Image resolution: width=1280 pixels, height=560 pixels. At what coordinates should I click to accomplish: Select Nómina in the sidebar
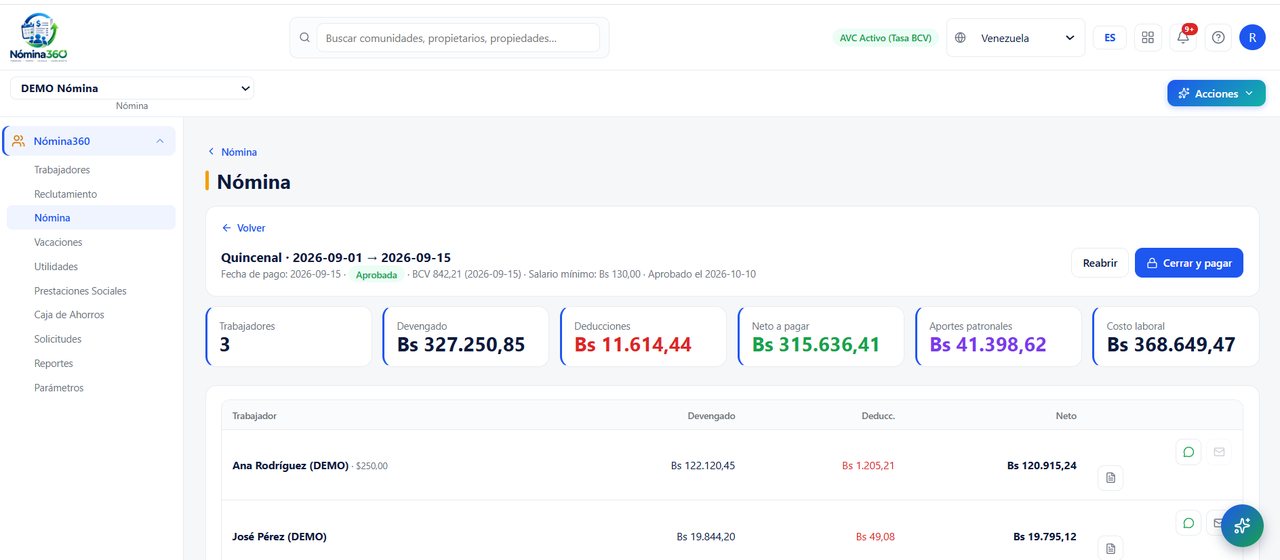click(90, 218)
